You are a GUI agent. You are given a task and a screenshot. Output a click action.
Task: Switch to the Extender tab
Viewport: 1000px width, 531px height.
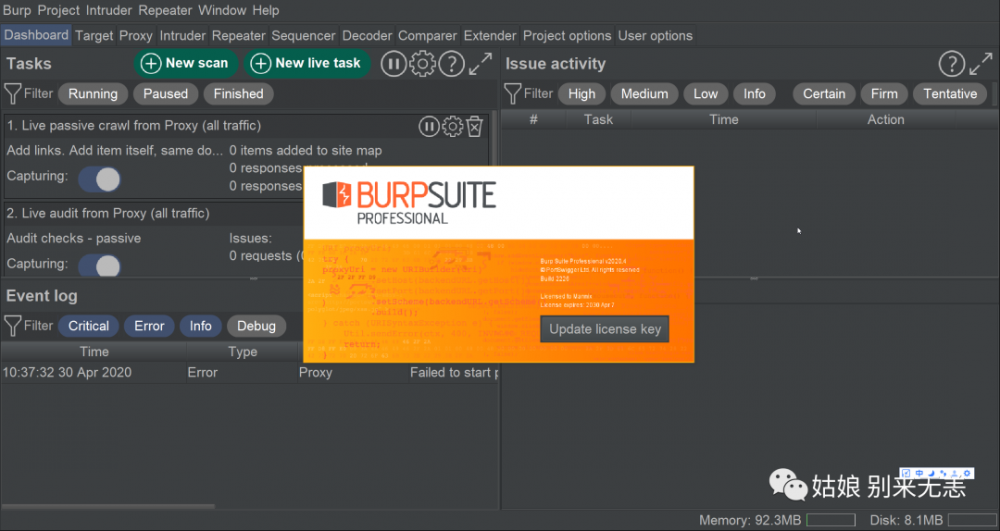tap(490, 36)
